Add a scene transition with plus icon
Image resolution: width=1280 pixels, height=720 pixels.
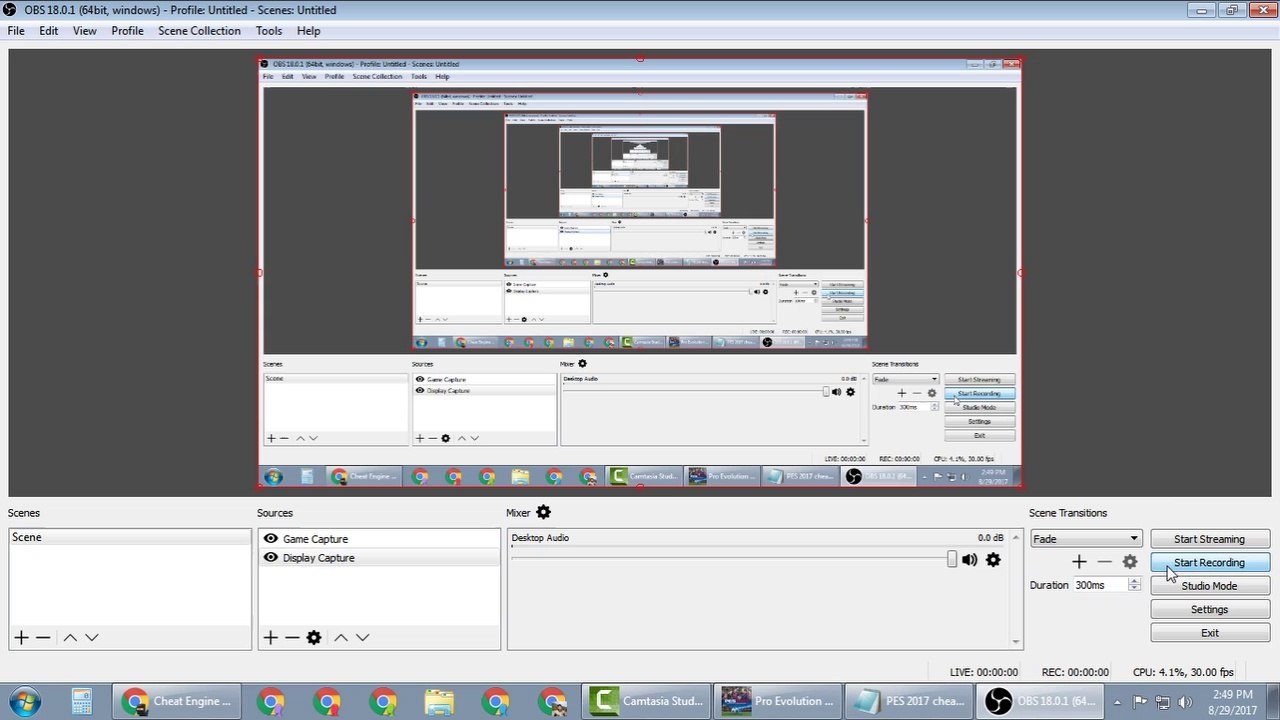1079,562
